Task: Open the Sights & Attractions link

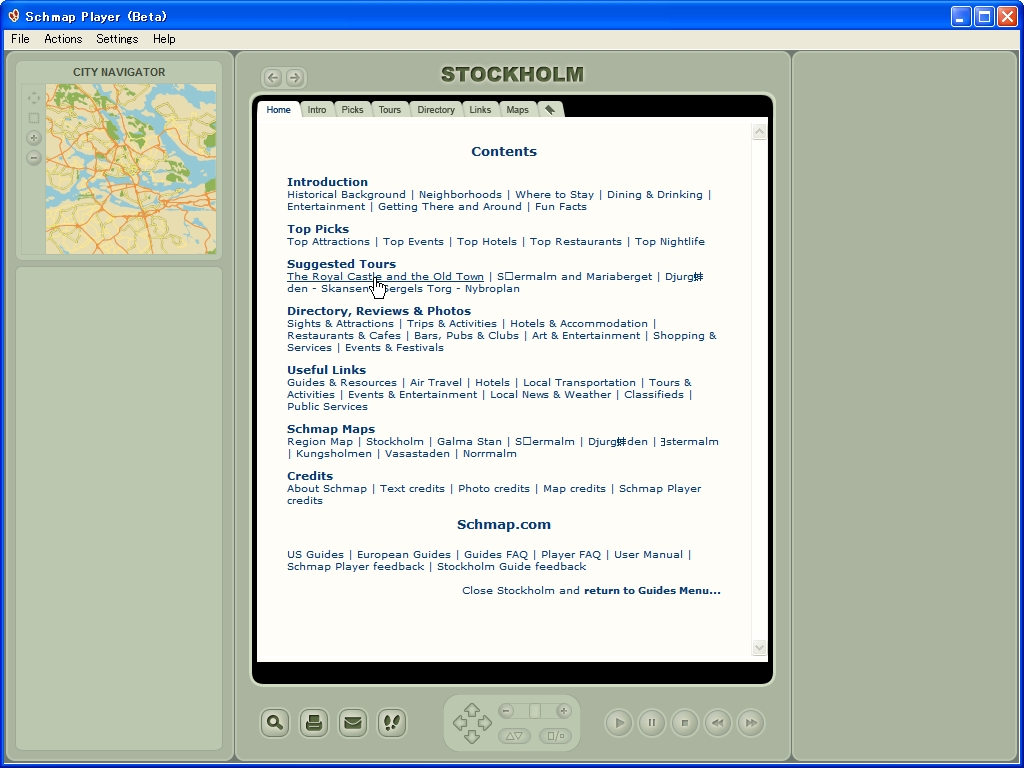Action: pyautogui.click(x=340, y=324)
